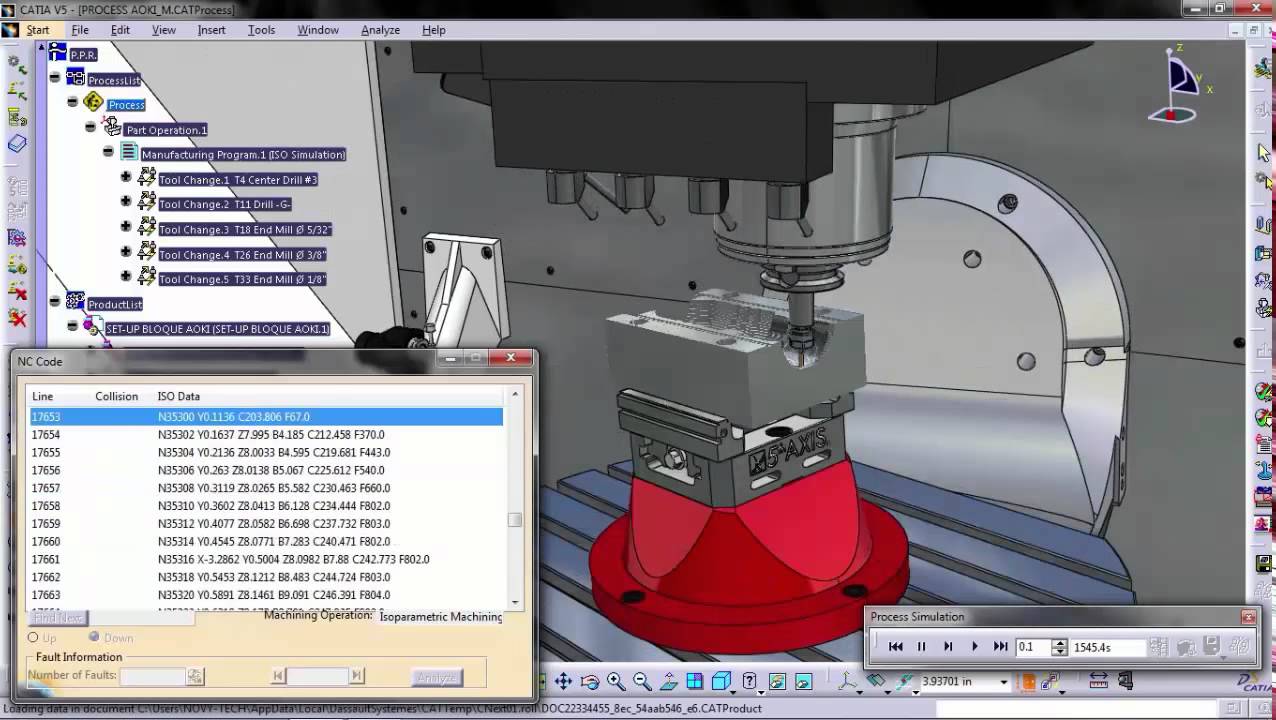Open the 3.93701 in units dropdown
The image size is (1276, 720).
point(1004,682)
